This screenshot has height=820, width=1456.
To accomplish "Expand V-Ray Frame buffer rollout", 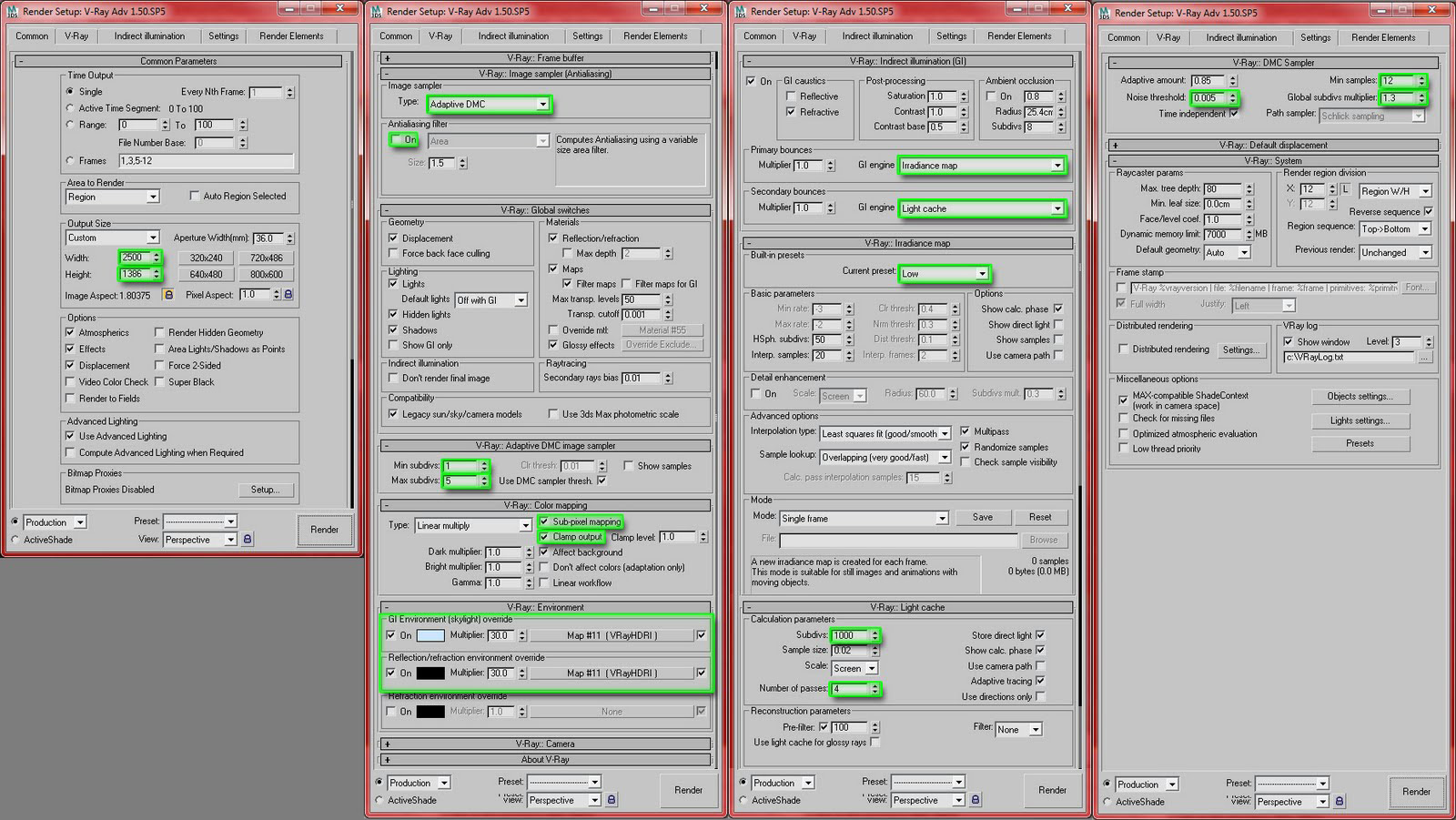I will point(546,57).
